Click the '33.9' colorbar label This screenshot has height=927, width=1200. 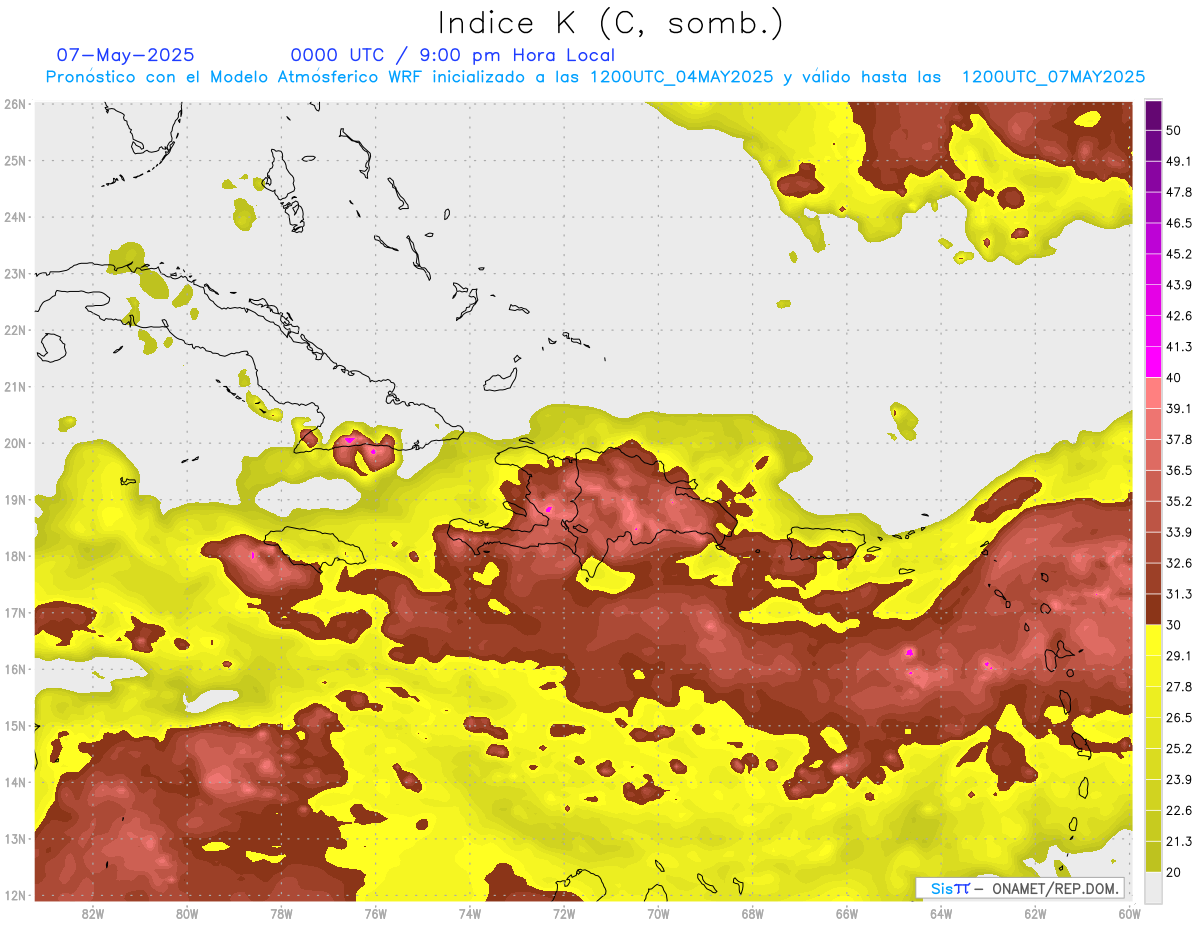pyautogui.click(x=1179, y=532)
